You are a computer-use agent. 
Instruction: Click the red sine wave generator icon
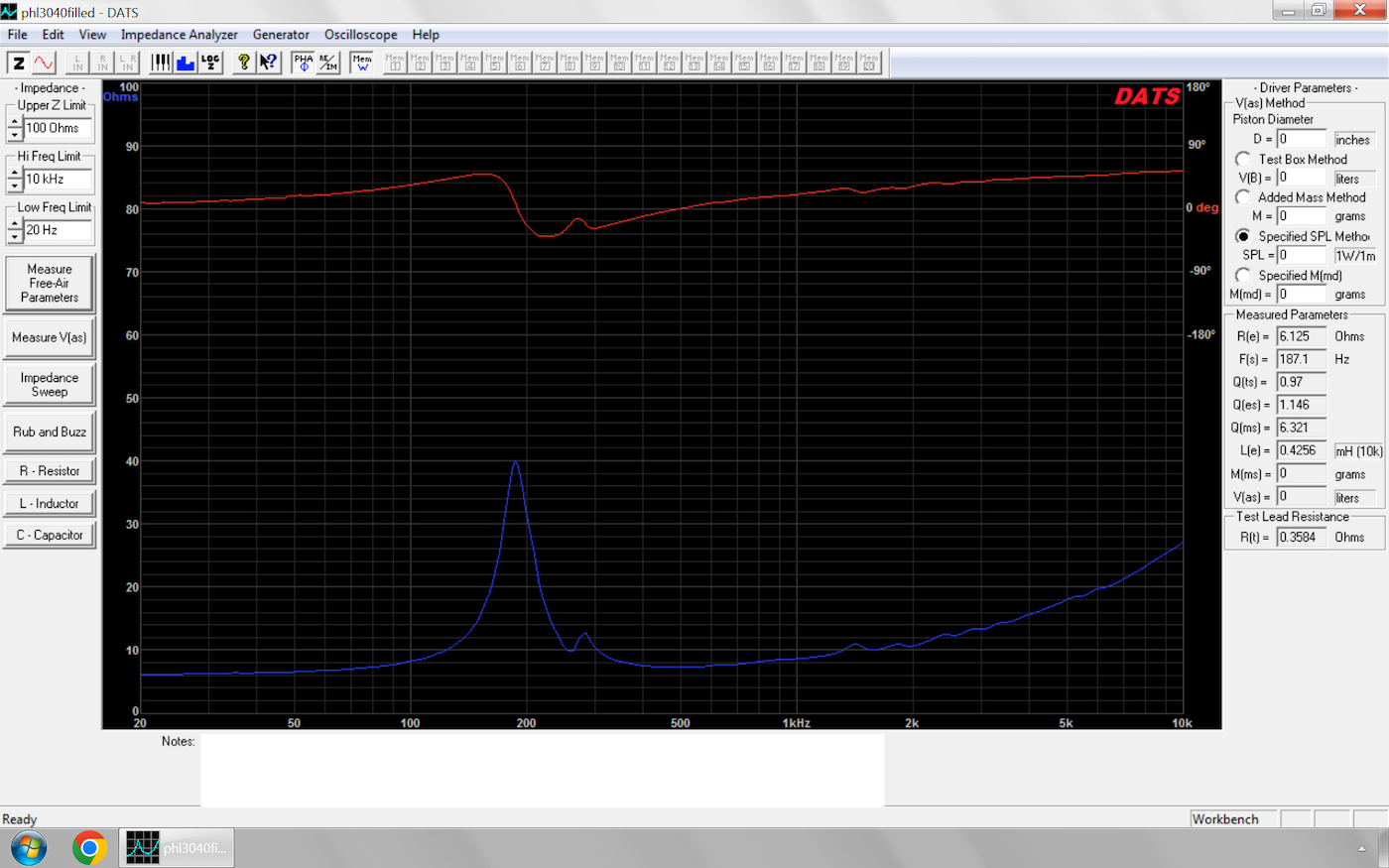[x=44, y=62]
